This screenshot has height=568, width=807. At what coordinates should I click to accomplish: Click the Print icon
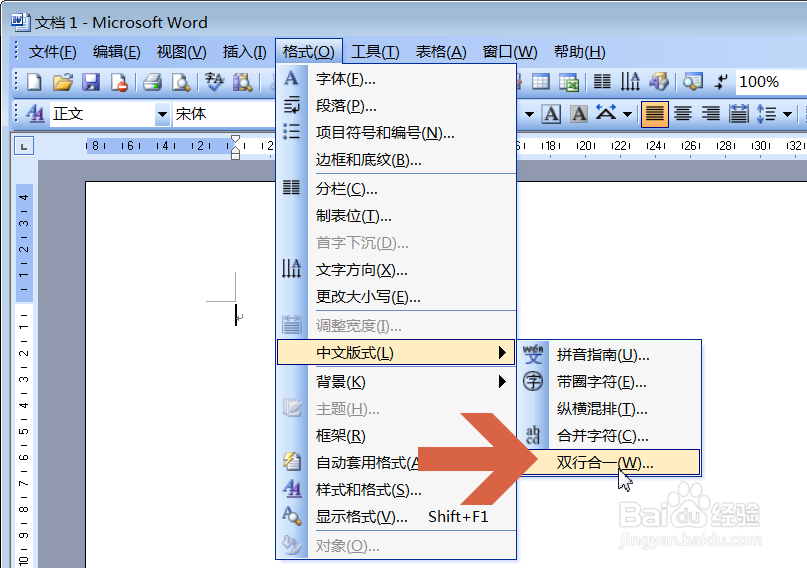click(153, 82)
